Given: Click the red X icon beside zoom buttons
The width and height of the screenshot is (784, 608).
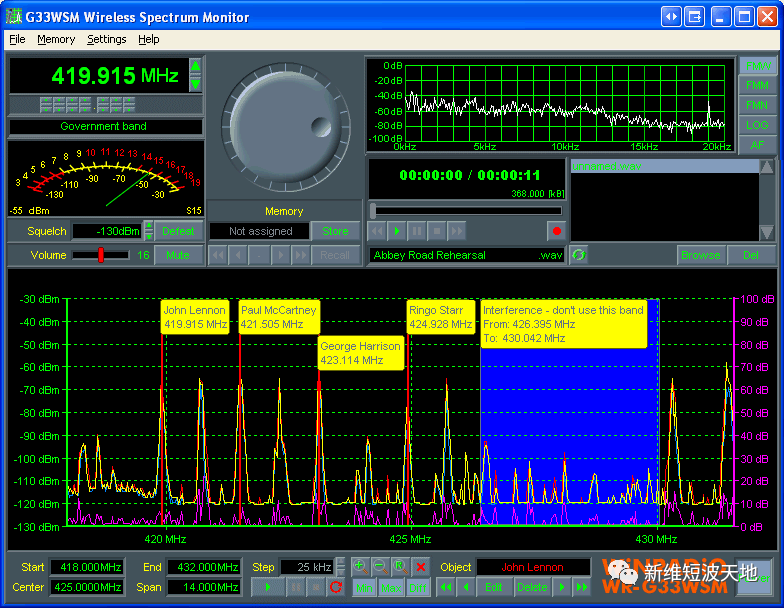Looking at the screenshot, I should tap(421, 566).
